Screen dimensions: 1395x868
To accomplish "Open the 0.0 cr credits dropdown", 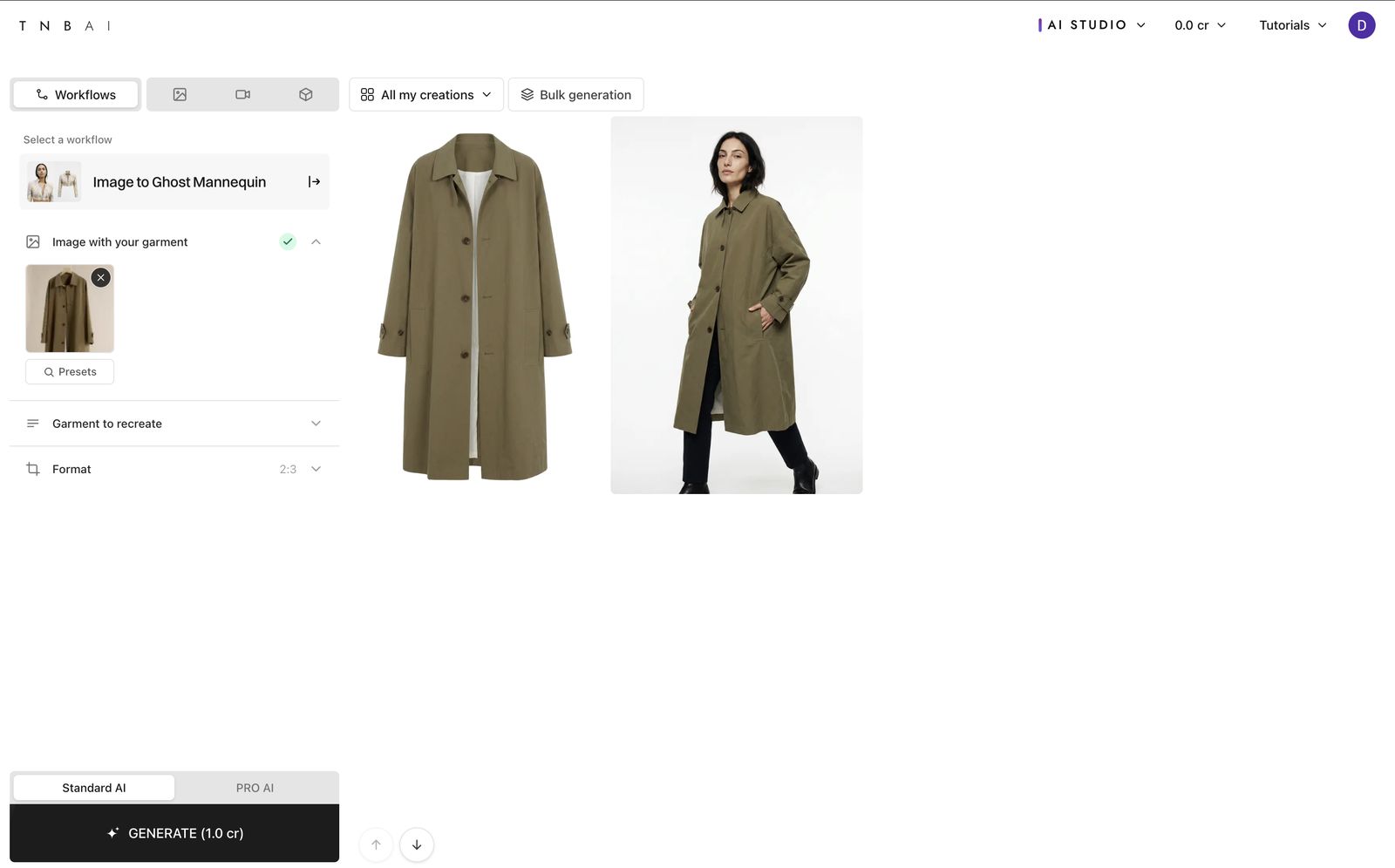I will pos(1200,25).
